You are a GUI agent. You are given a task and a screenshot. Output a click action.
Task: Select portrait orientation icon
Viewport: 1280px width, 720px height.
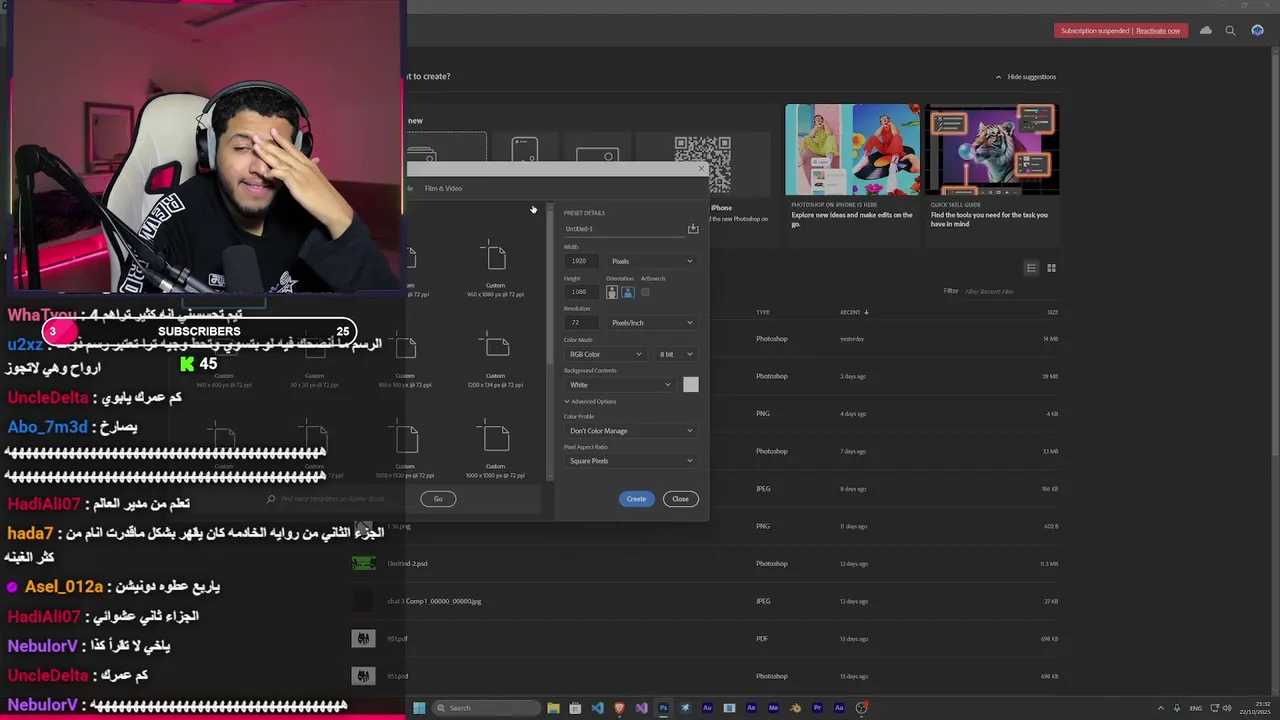(612, 292)
